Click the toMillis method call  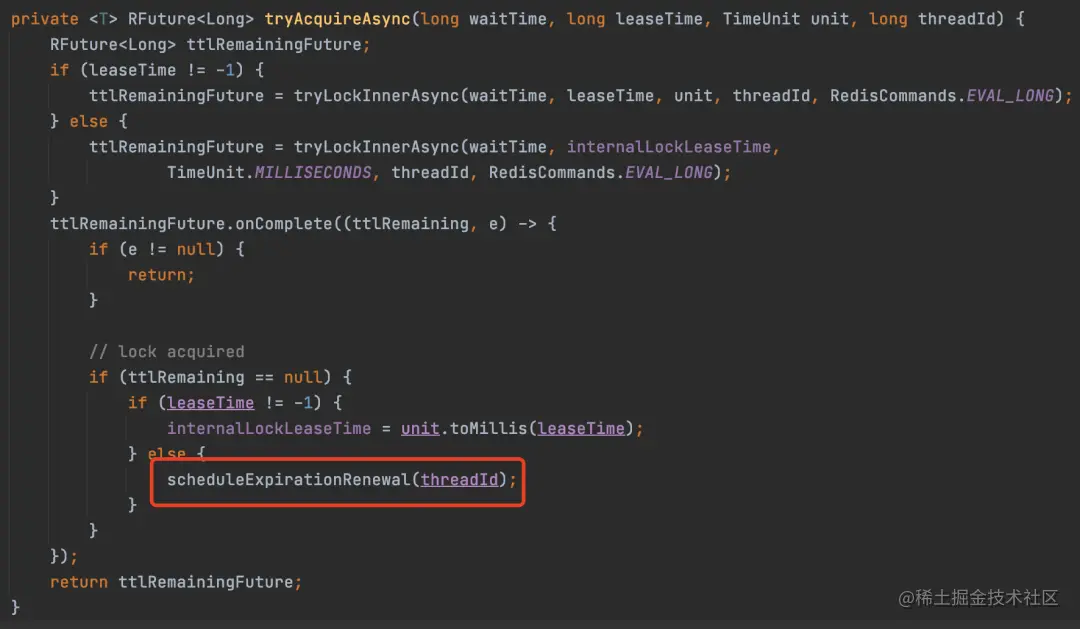click(x=489, y=429)
